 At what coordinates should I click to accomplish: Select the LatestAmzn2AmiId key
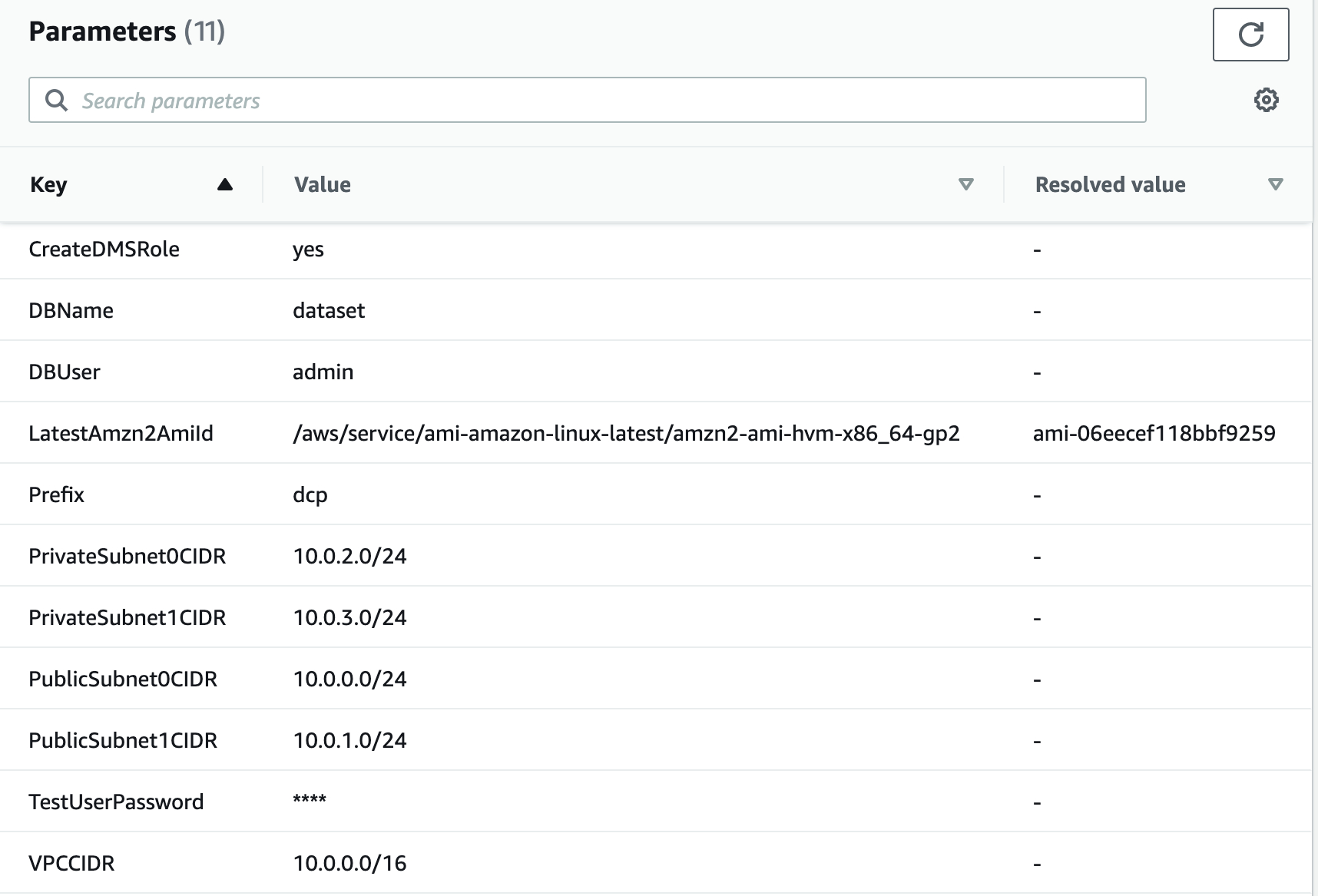coord(121,433)
